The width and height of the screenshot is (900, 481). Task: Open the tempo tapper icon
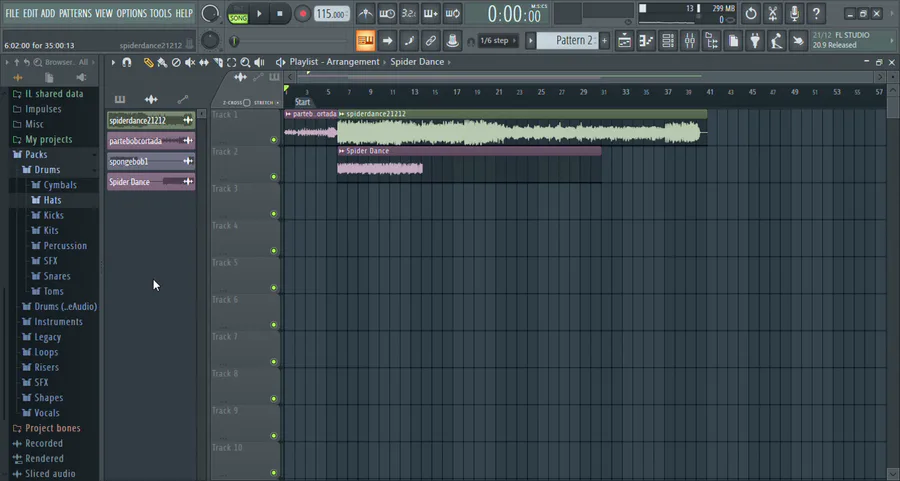pos(777,41)
